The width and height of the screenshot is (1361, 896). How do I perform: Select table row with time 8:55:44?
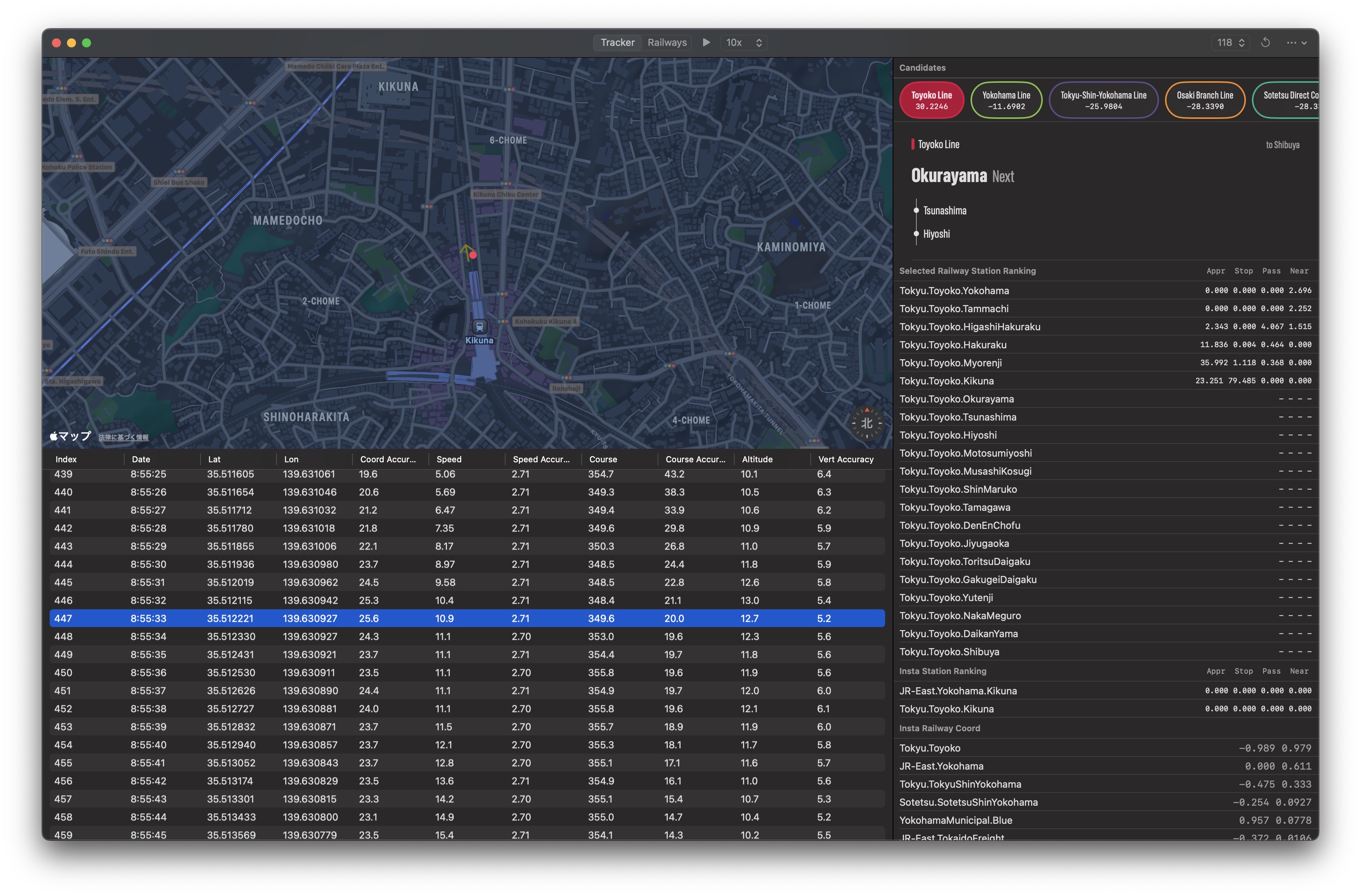[467, 817]
